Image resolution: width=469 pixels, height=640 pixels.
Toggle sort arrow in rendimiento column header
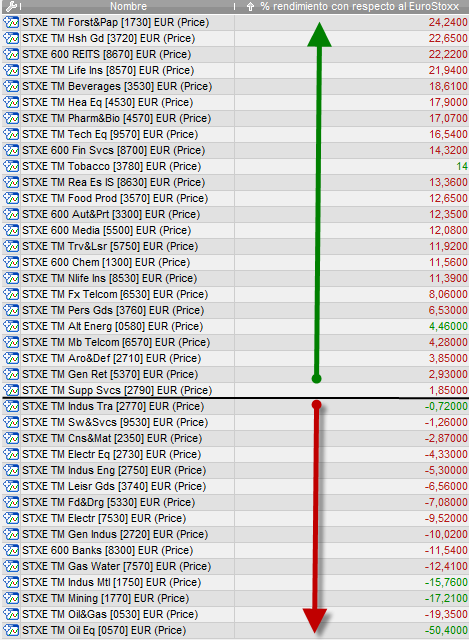pyautogui.click(x=251, y=7)
